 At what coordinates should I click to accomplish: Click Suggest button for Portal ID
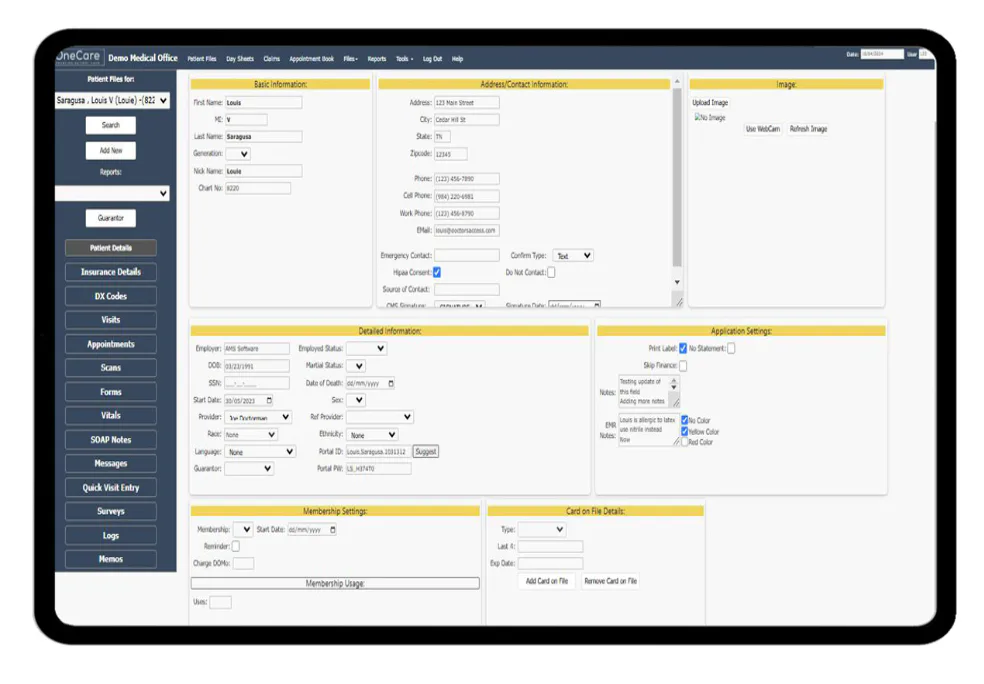[x=425, y=452]
